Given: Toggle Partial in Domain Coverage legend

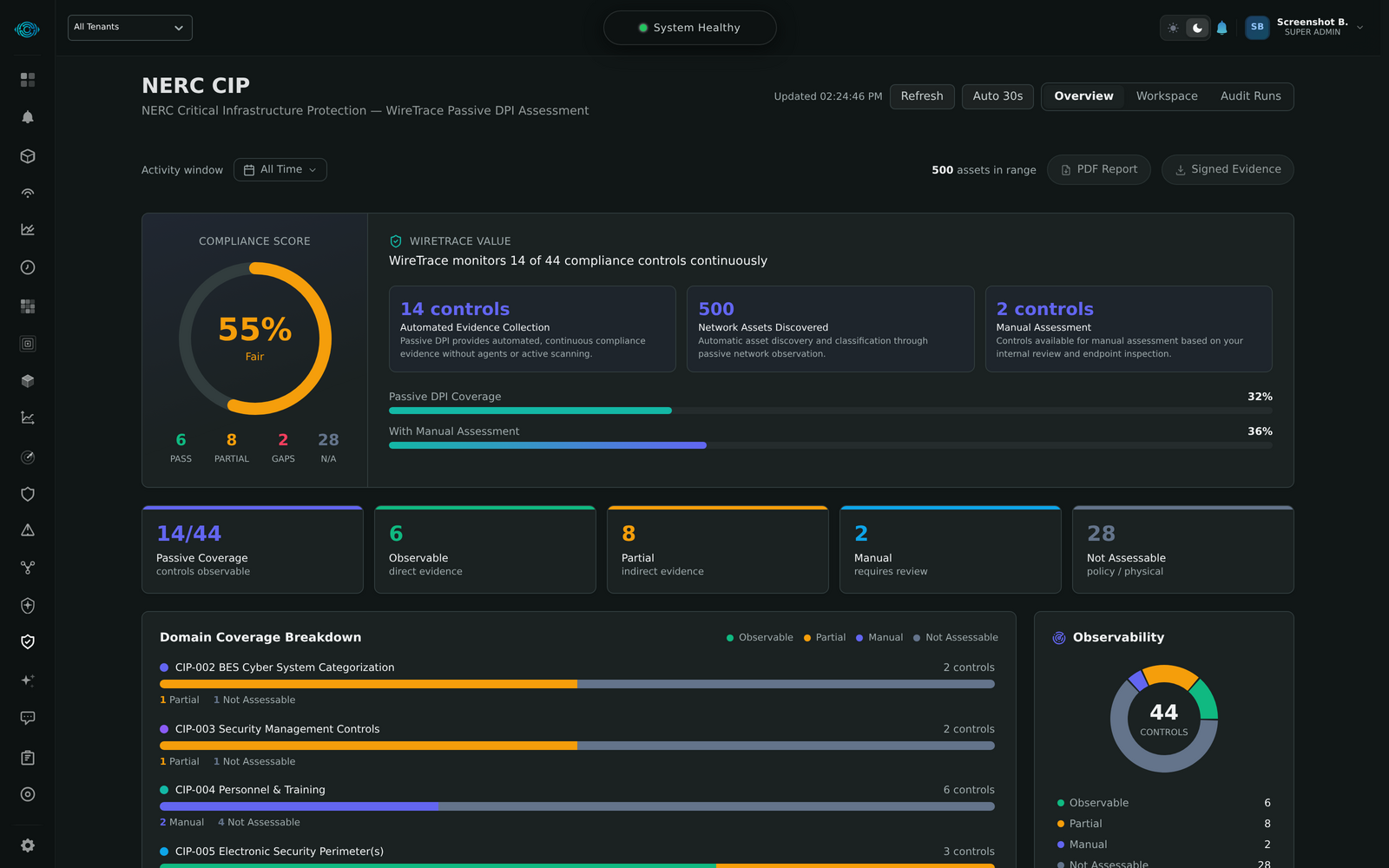Looking at the screenshot, I should point(825,637).
